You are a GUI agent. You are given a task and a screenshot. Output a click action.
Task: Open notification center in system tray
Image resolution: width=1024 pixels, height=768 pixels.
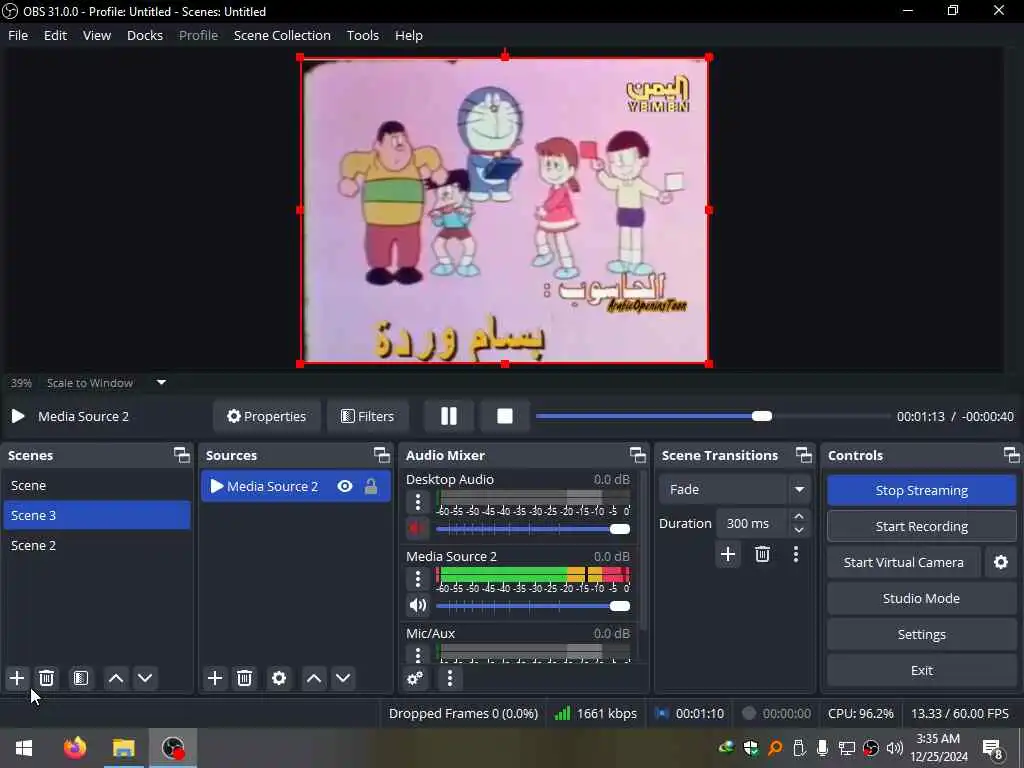click(x=992, y=748)
